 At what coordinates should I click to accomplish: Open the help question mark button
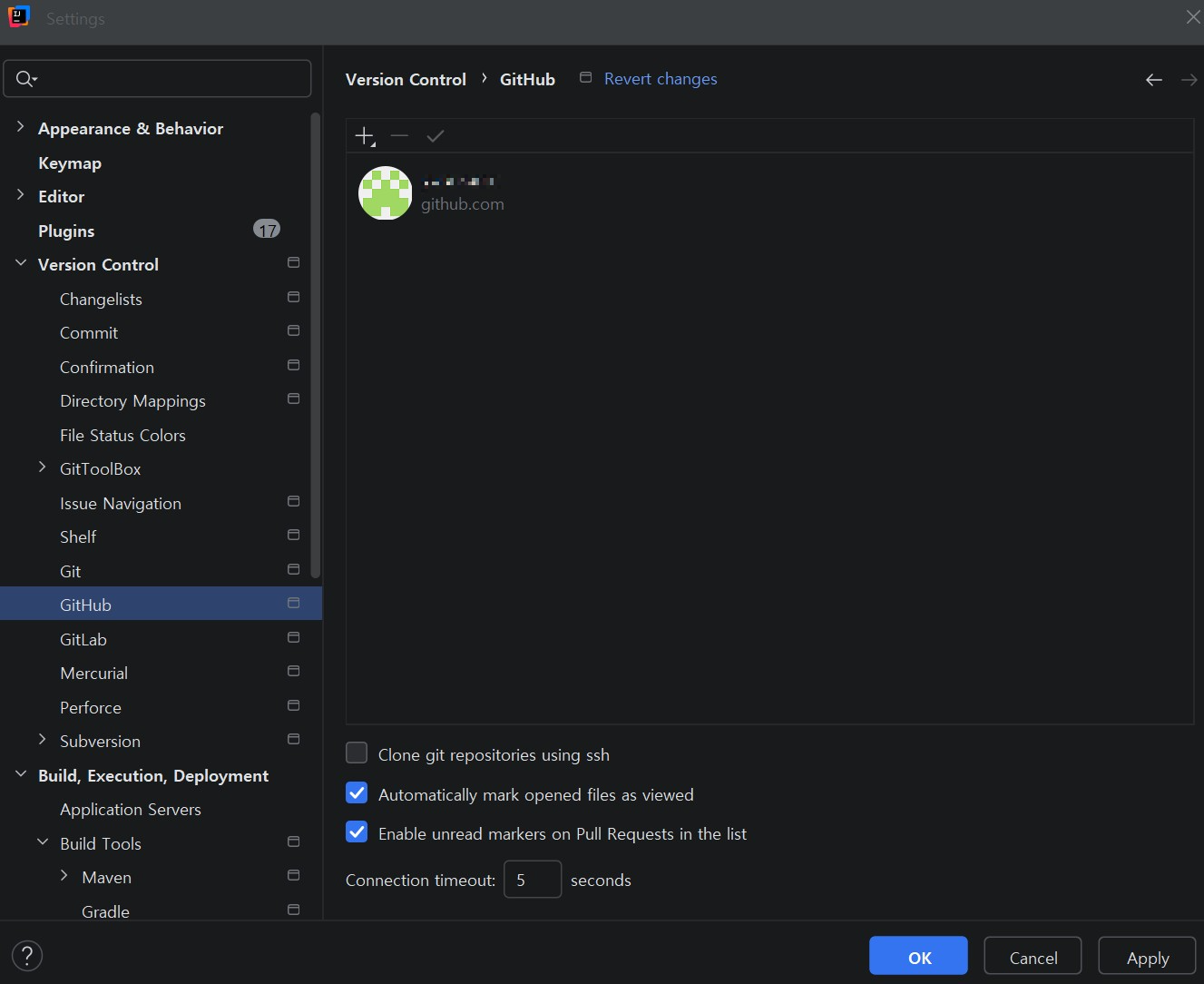[27, 955]
